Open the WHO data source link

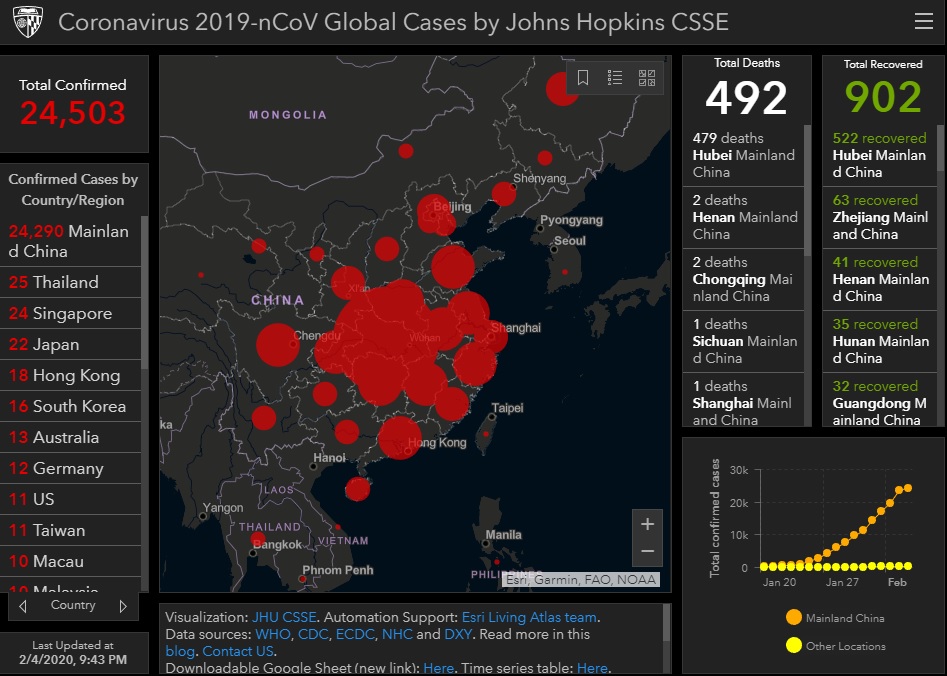[272, 634]
